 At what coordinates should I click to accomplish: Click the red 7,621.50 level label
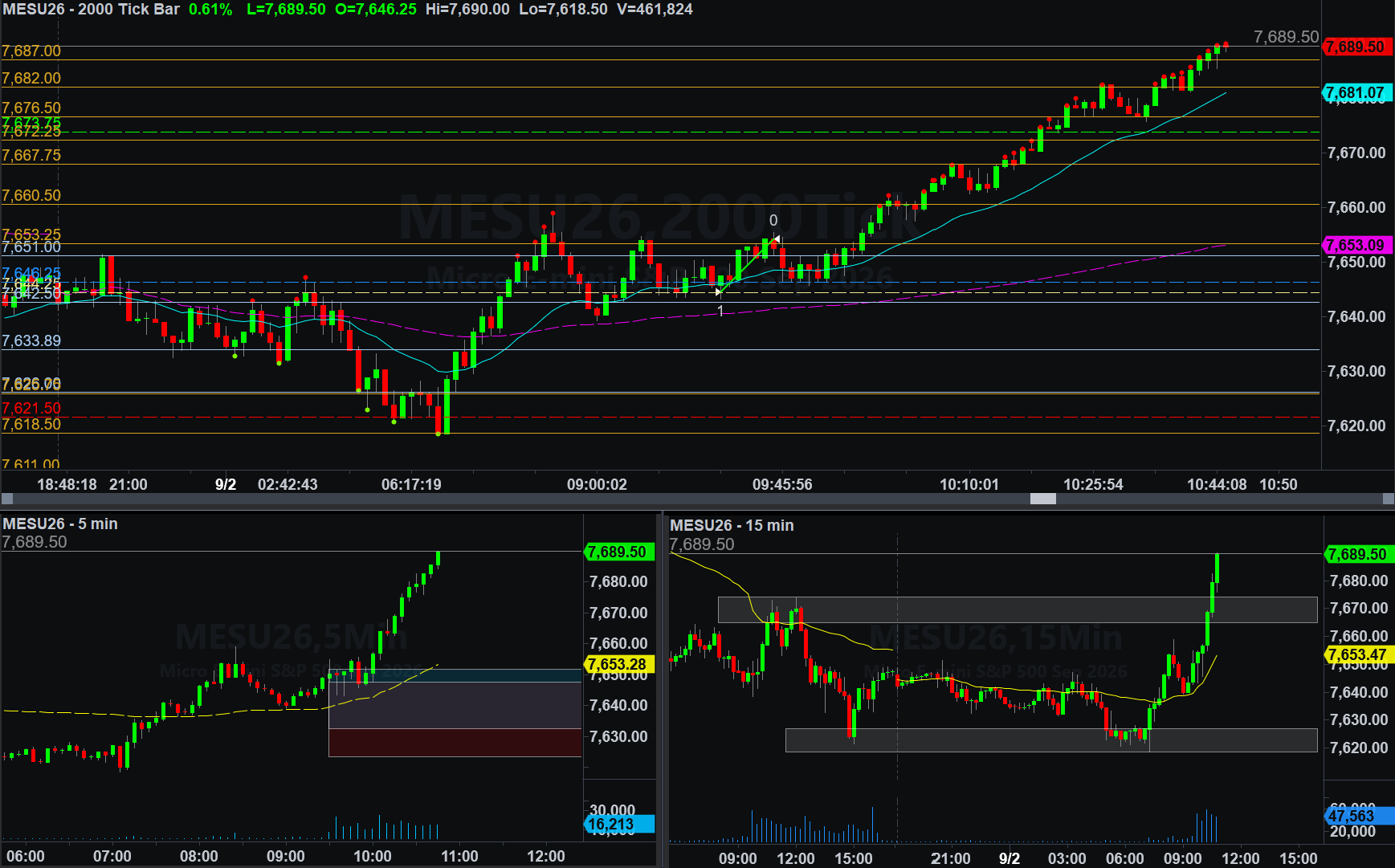pyautogui.click(x=31, y=409)
